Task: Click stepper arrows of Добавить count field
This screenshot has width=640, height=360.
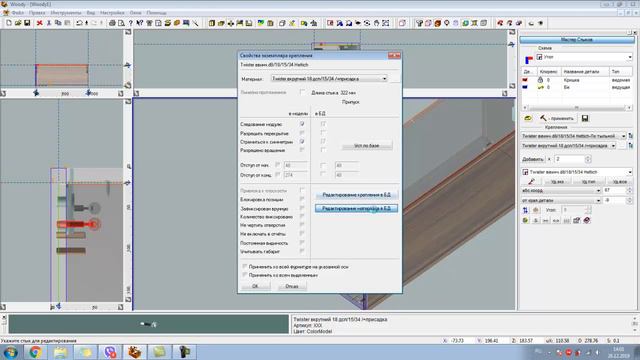Action: click(588, 159)
